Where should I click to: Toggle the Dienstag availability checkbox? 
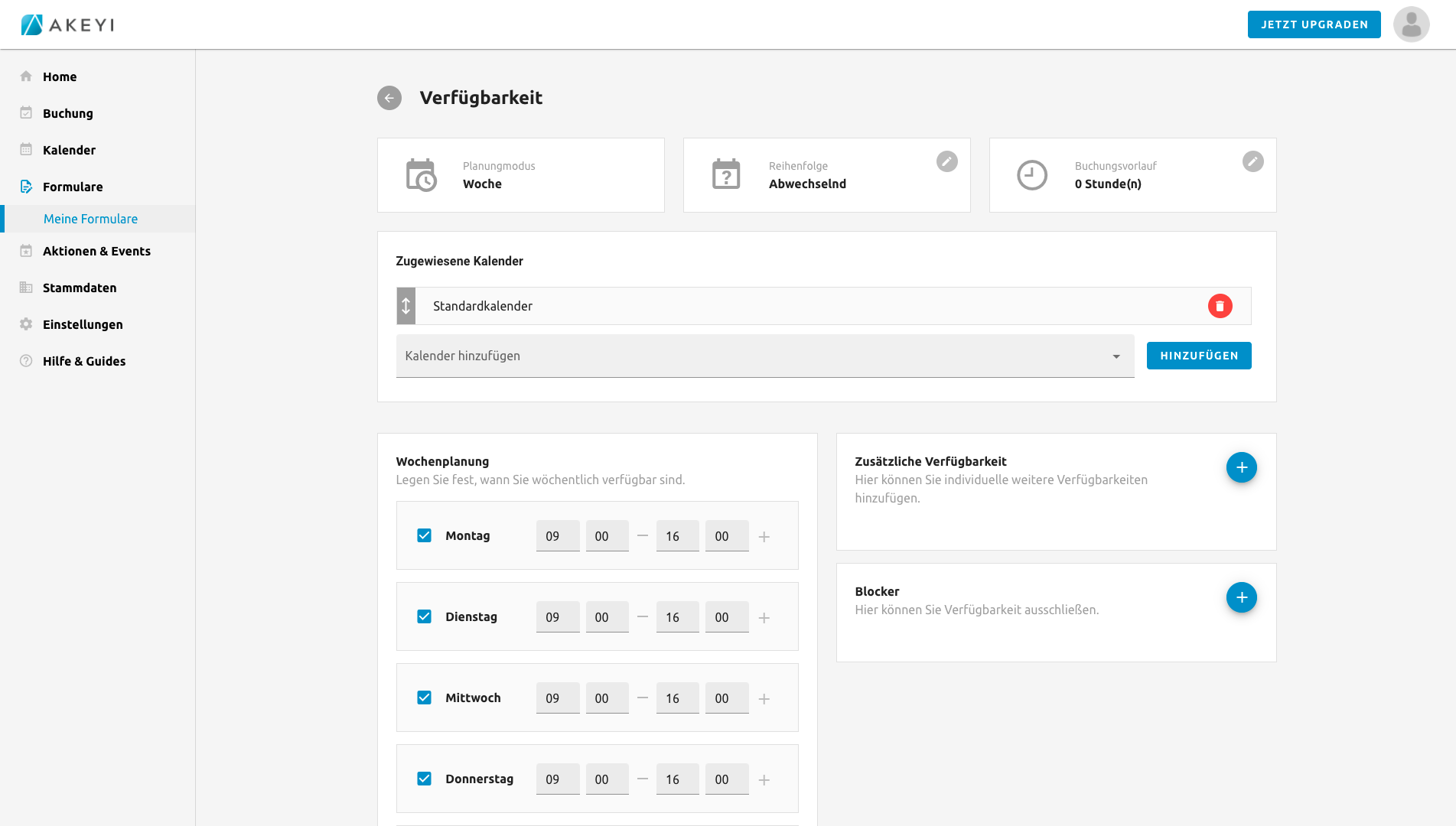coord(424,616)
